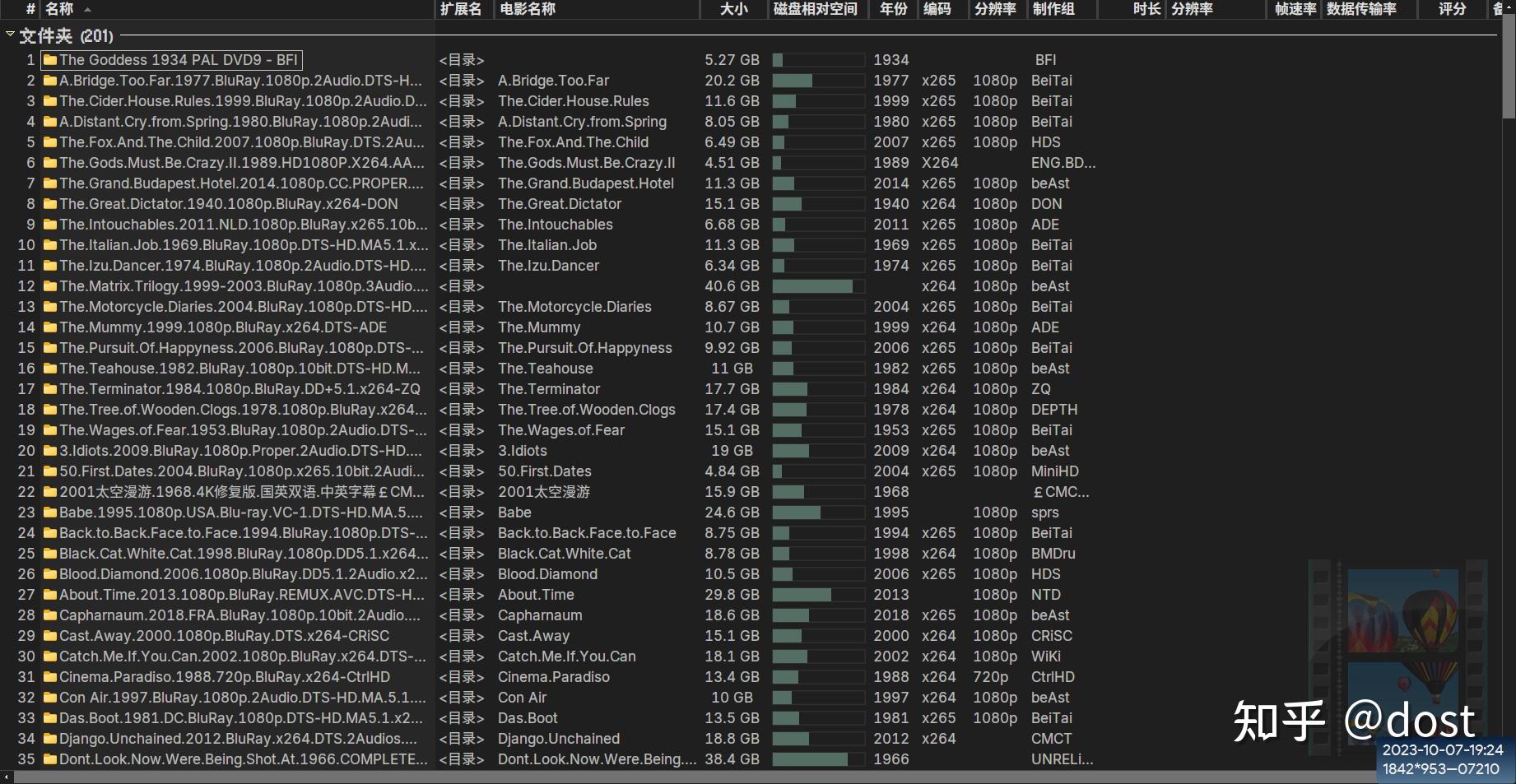Open the <目录> entry for A.Bridge.Too.Far
This screenshot has width=1516, height=784.
click(x=461, y=80)
